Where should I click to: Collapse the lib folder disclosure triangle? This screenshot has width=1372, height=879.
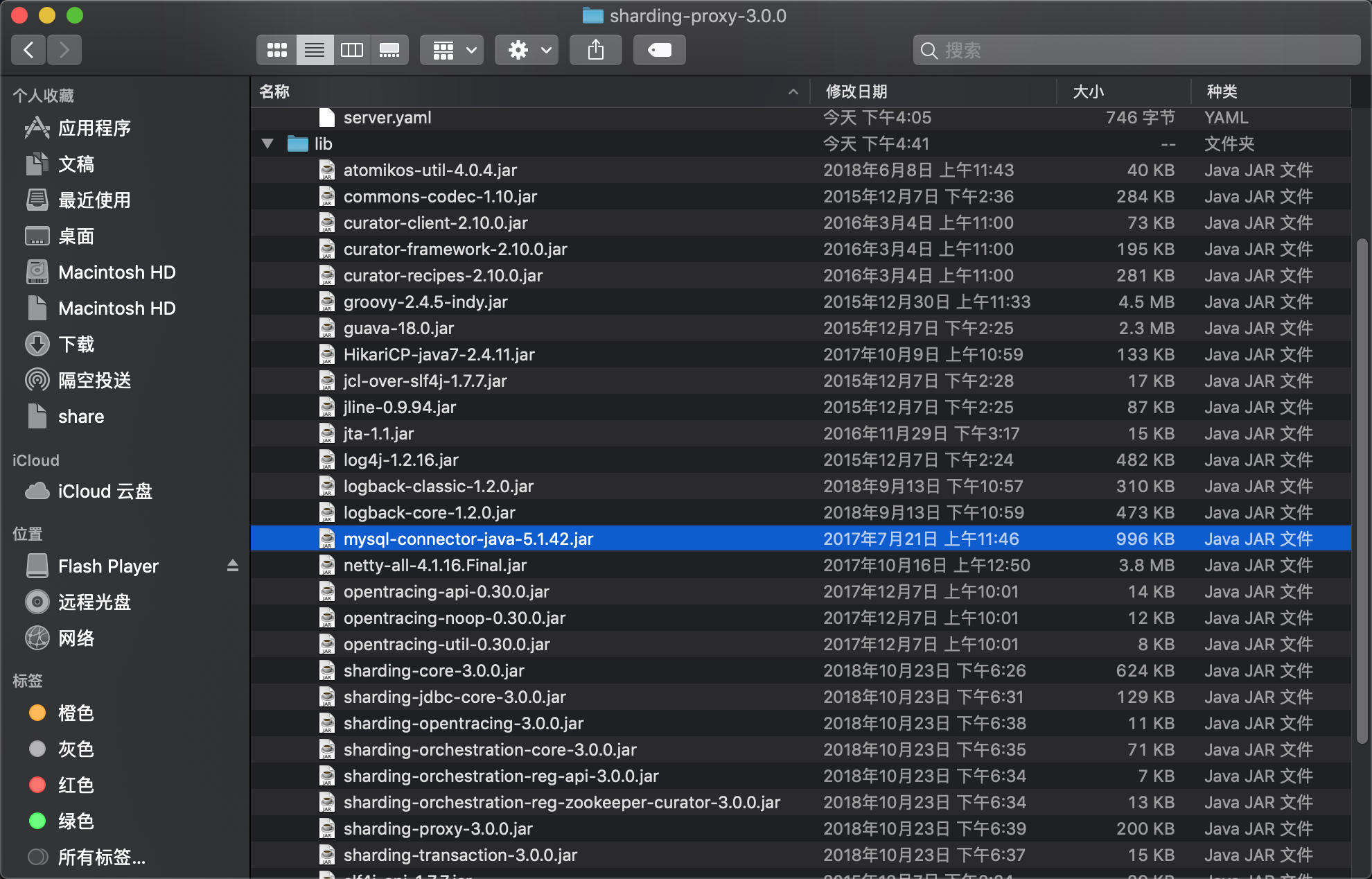(267, 143)
